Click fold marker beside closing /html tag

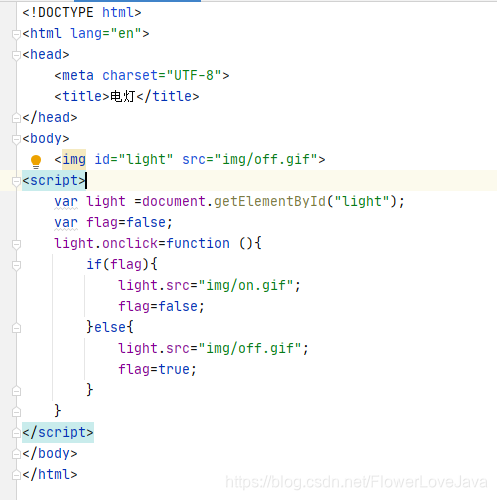click(x=16, y=475)
